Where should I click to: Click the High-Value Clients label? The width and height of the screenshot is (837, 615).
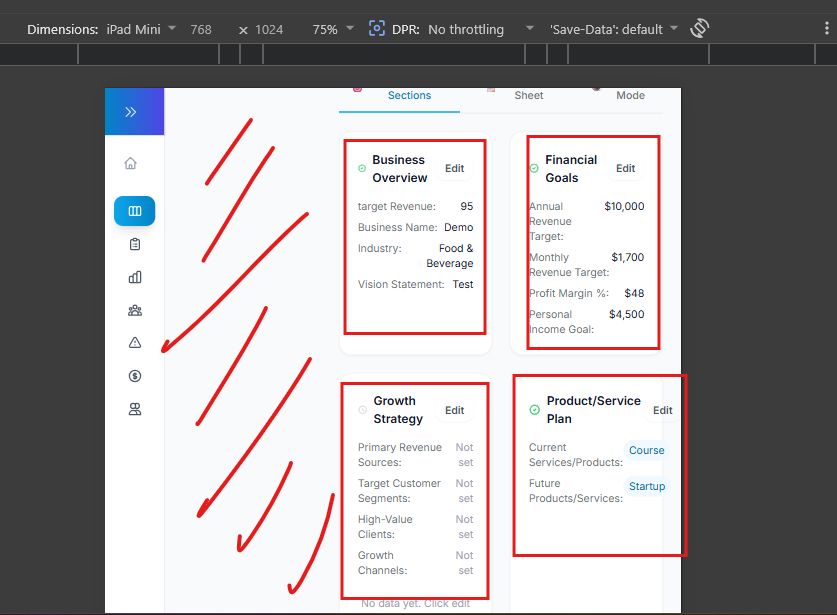pos(385,527)
